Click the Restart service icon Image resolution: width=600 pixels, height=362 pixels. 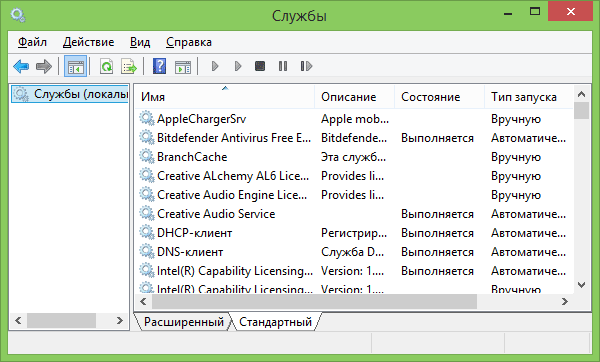(x=306, y=67)
